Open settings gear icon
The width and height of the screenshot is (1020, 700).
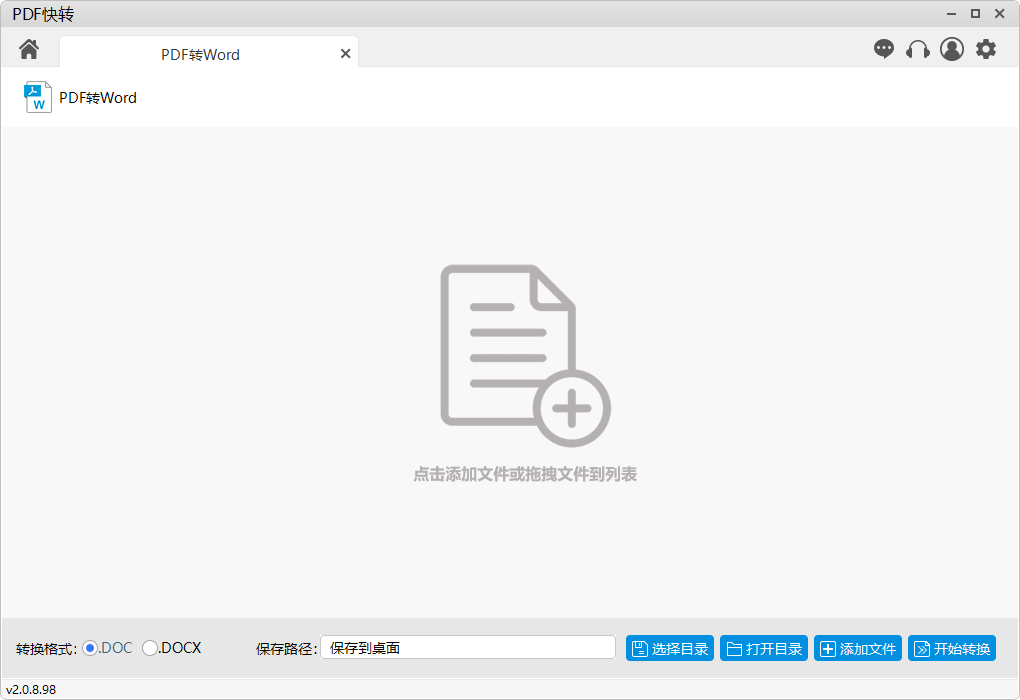pyautogui.click(x=986, y=49)
